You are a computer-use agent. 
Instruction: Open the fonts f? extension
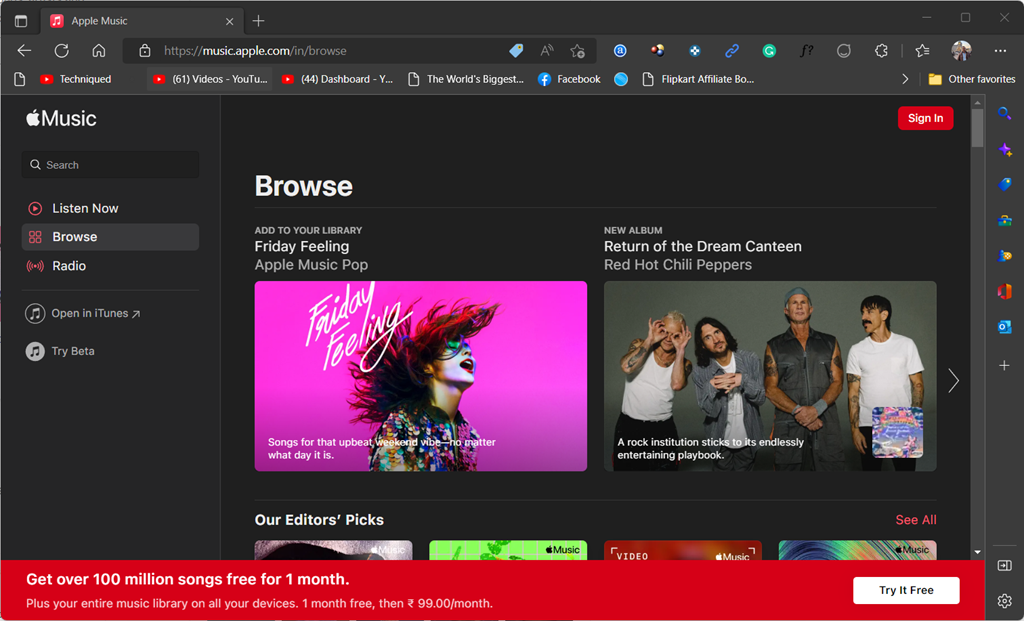click(x=807, y=50)
